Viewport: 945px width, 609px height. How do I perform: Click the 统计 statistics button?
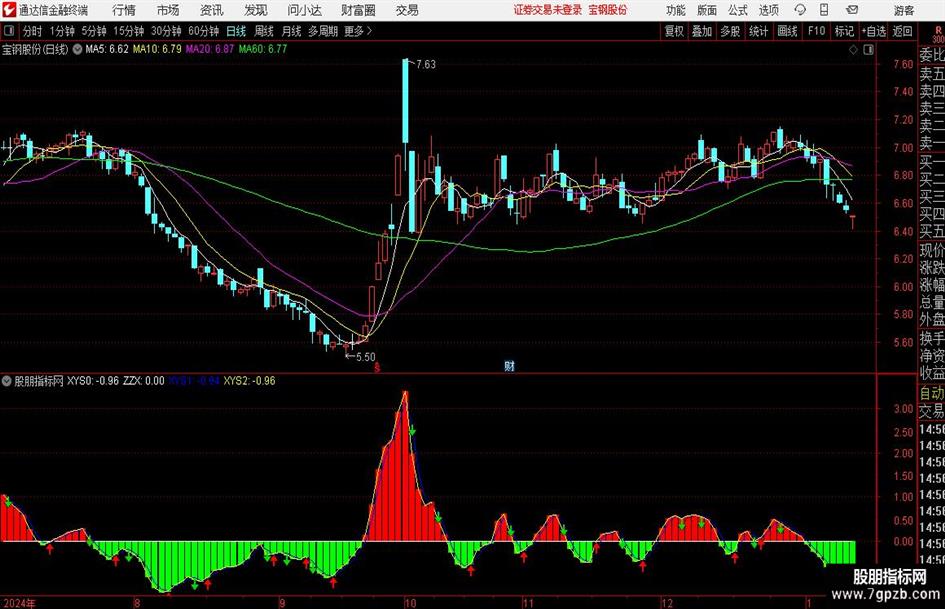[758, 31]
